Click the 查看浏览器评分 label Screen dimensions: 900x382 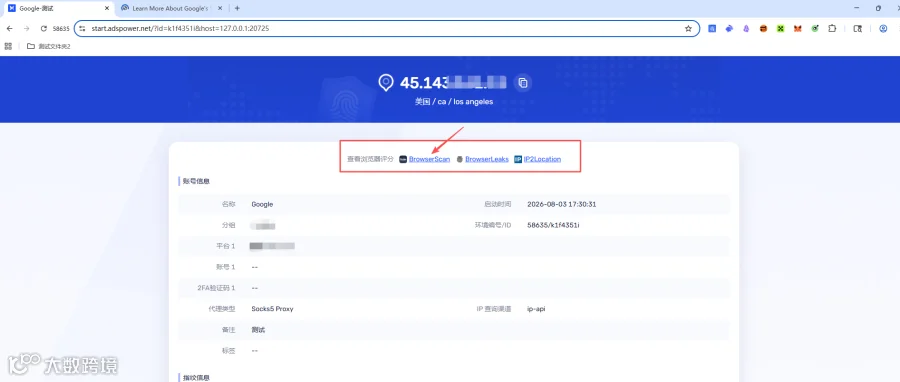[370, 159]
